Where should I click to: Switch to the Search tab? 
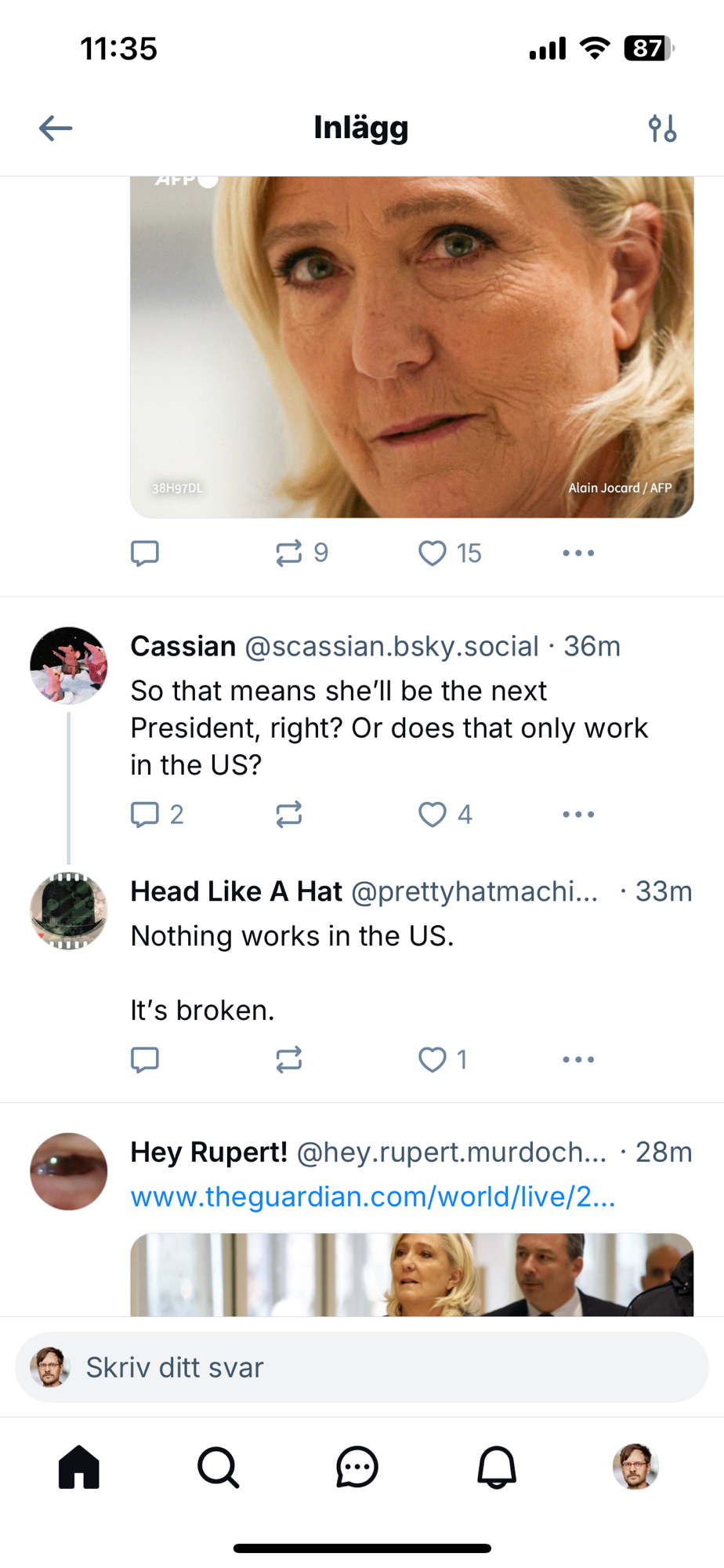coord(218,1467)
